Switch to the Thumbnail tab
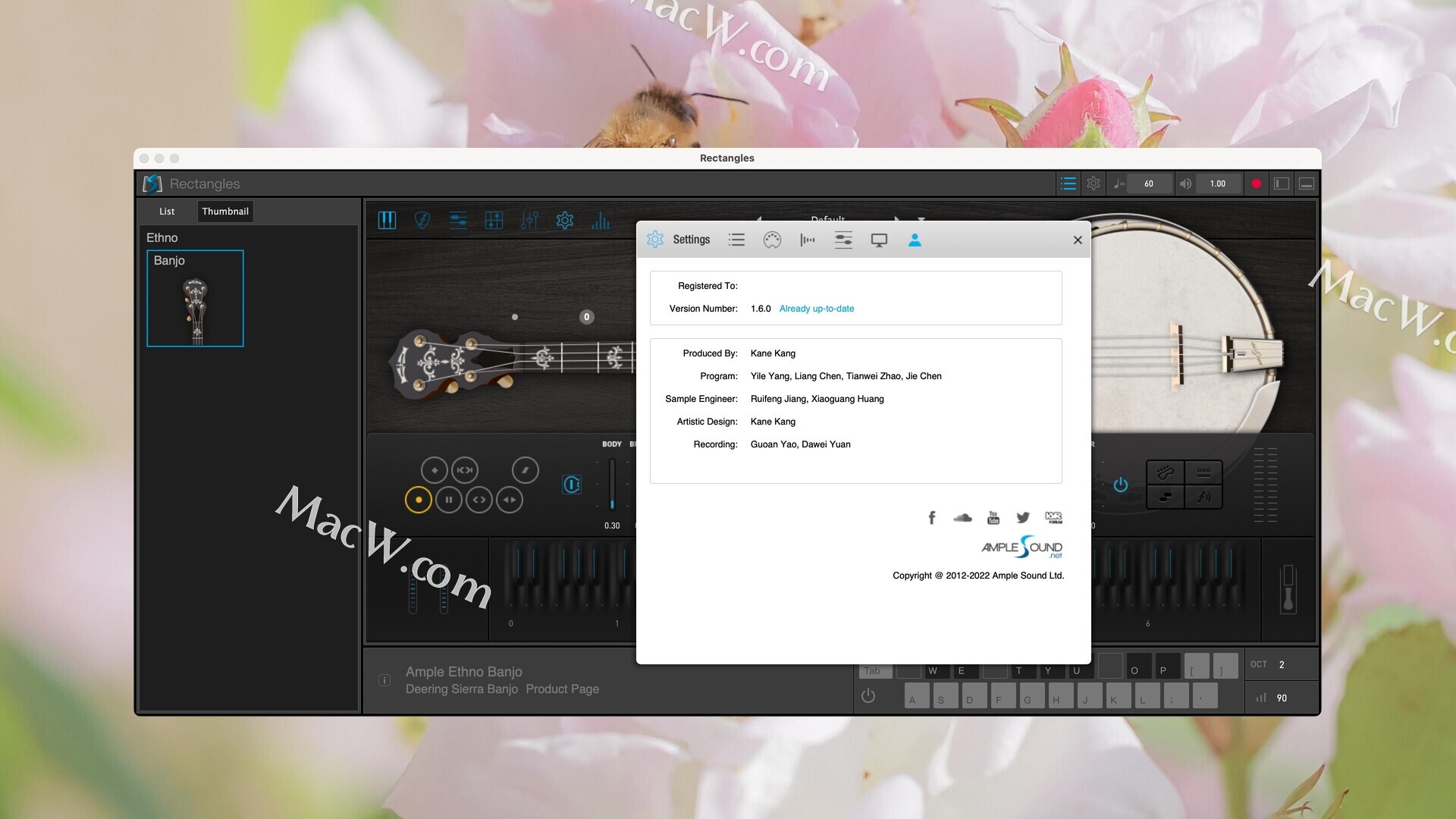 pyautogui.click(x=225, y=212)
